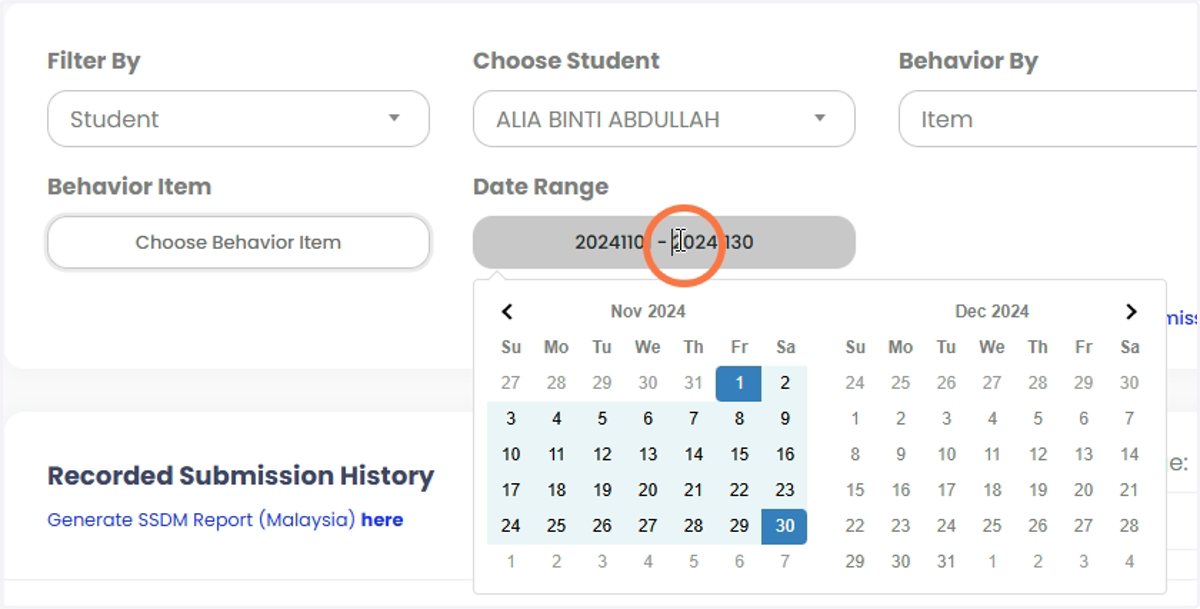Select November 1 in the calendar
Image resolution: width=1200 pixels, height=609 pixels.
[739, 383]
